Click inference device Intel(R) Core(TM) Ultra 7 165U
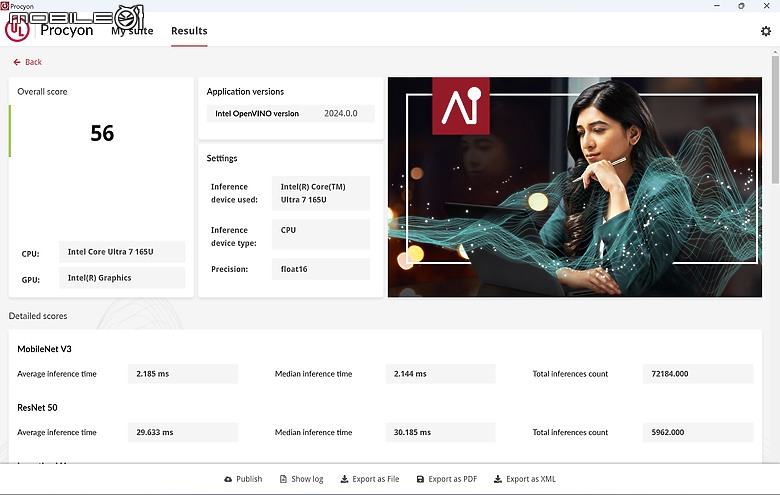Screen dimensions: 780x495 (321, 193)
